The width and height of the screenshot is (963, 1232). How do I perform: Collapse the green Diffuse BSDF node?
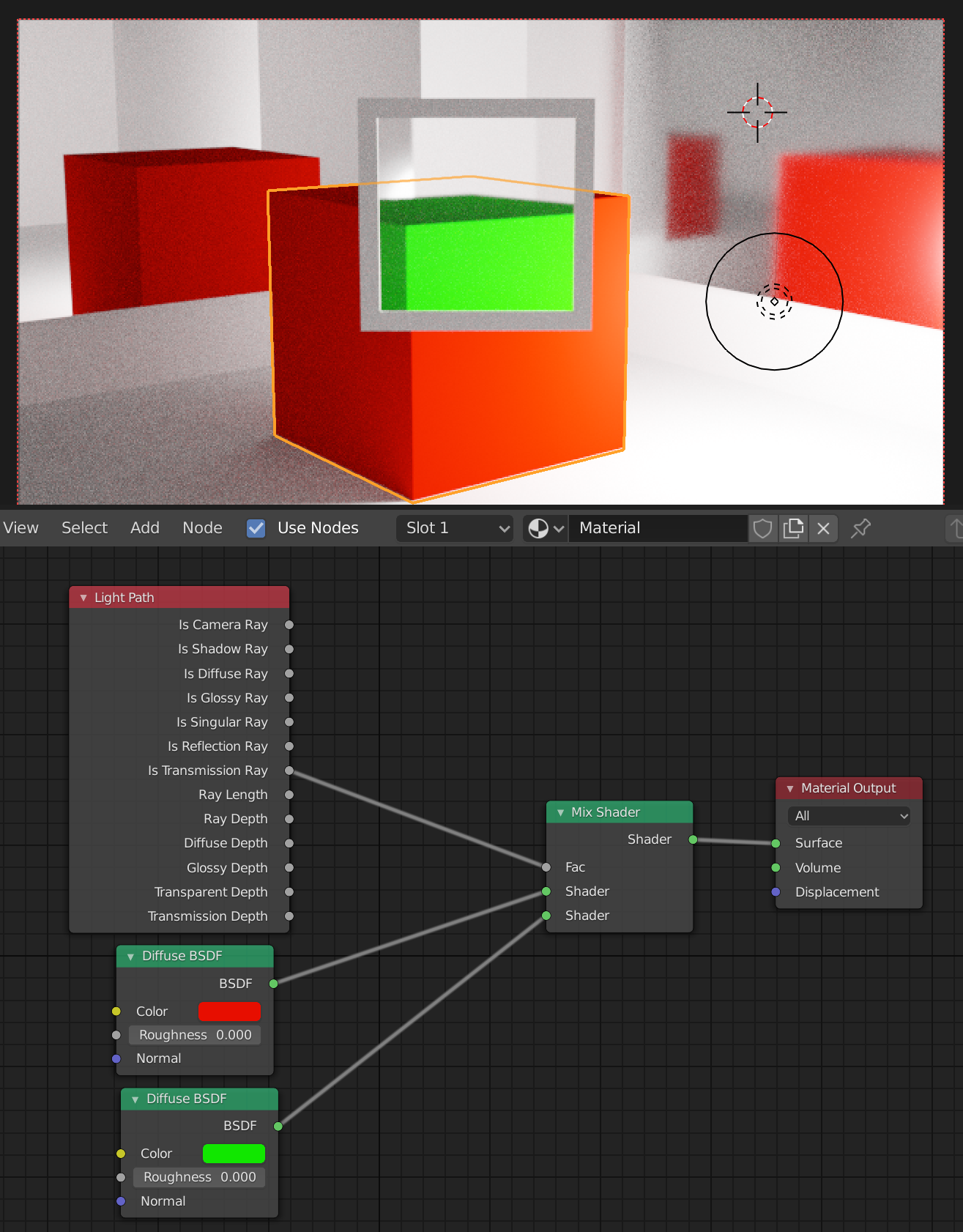(135, 1099)
